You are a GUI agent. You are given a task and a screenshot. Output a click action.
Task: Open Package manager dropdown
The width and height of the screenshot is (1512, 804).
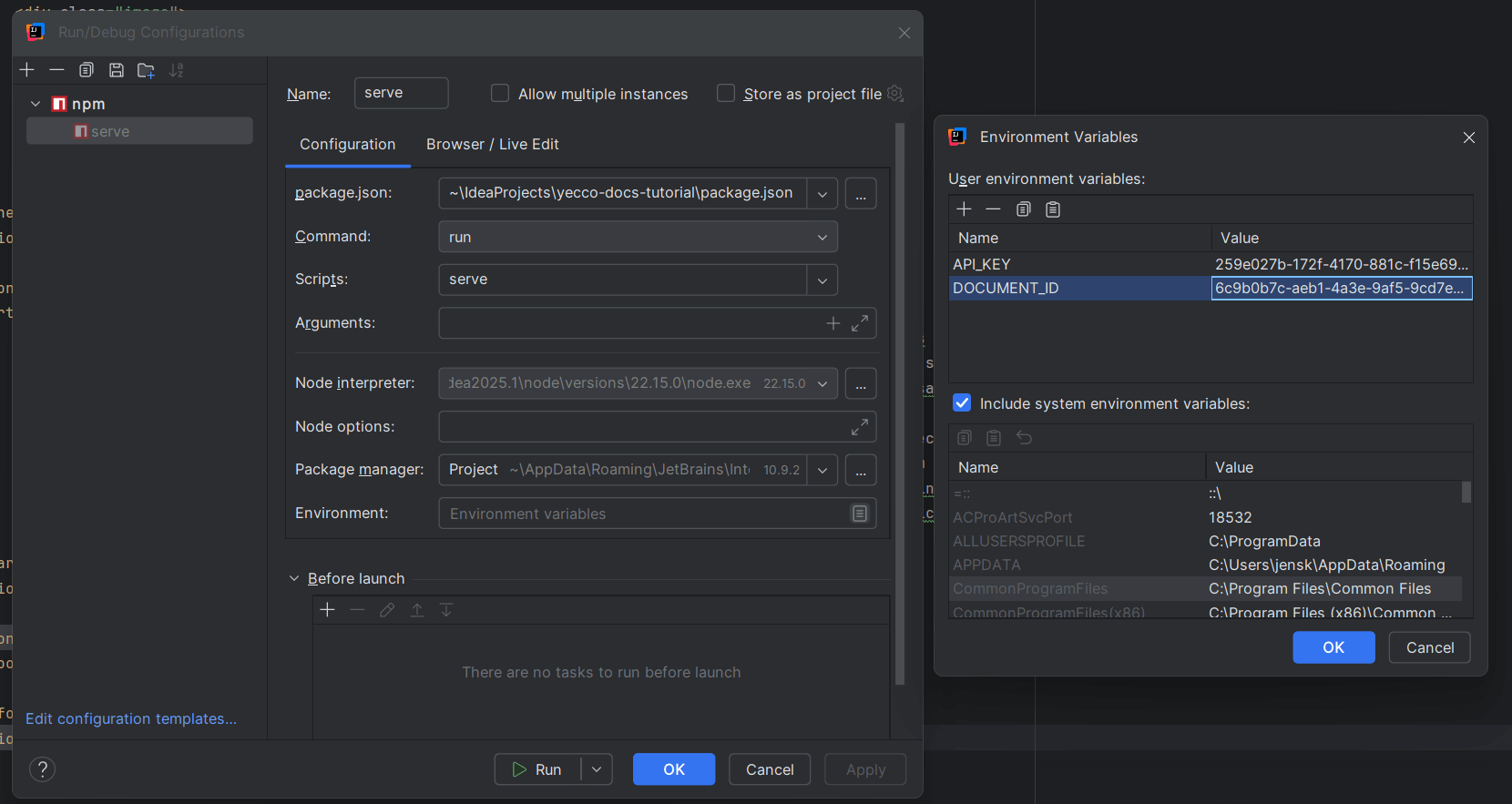tap(822, 470)
